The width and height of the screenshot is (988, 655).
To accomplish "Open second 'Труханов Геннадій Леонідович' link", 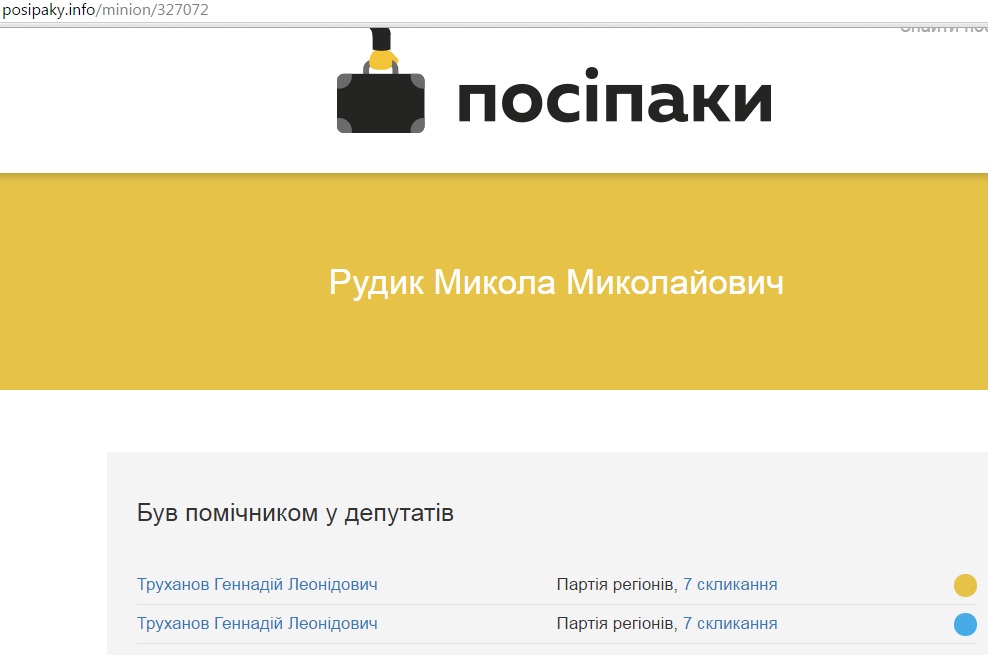I will click(257, 624).
